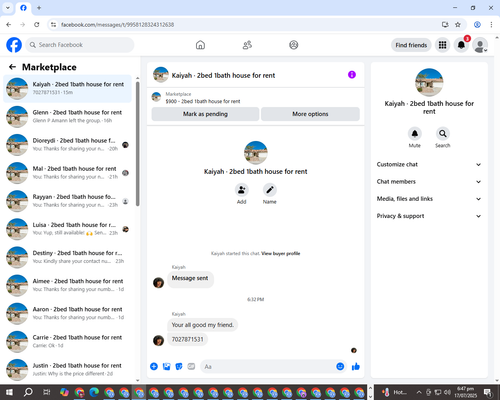
Task: Expand Customize chat section
Action: click(429, 164)
